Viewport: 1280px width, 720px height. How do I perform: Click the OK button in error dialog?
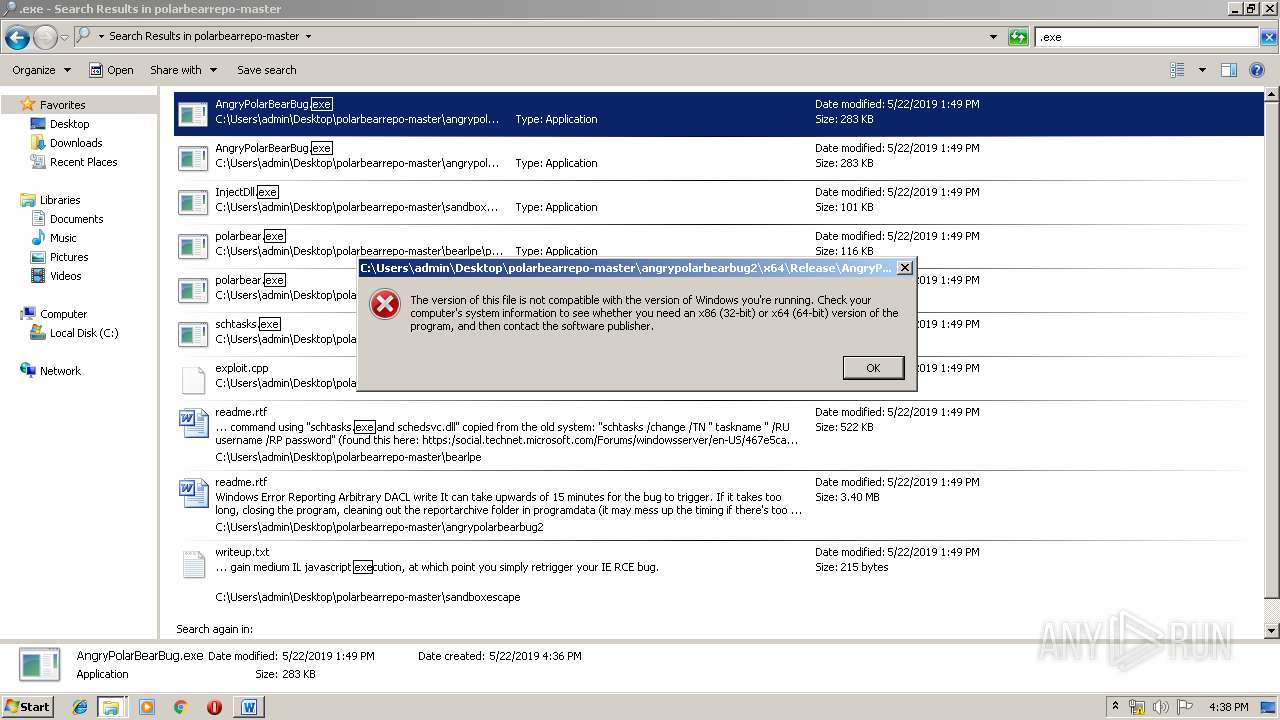(873, 368)
